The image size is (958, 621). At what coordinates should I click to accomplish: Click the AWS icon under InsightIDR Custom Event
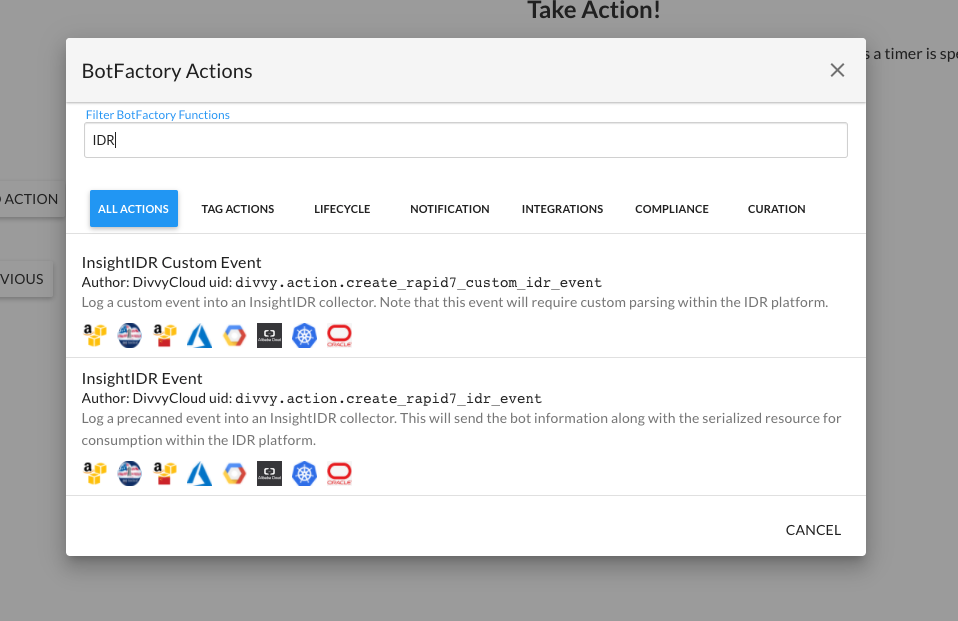coord(95,336)
